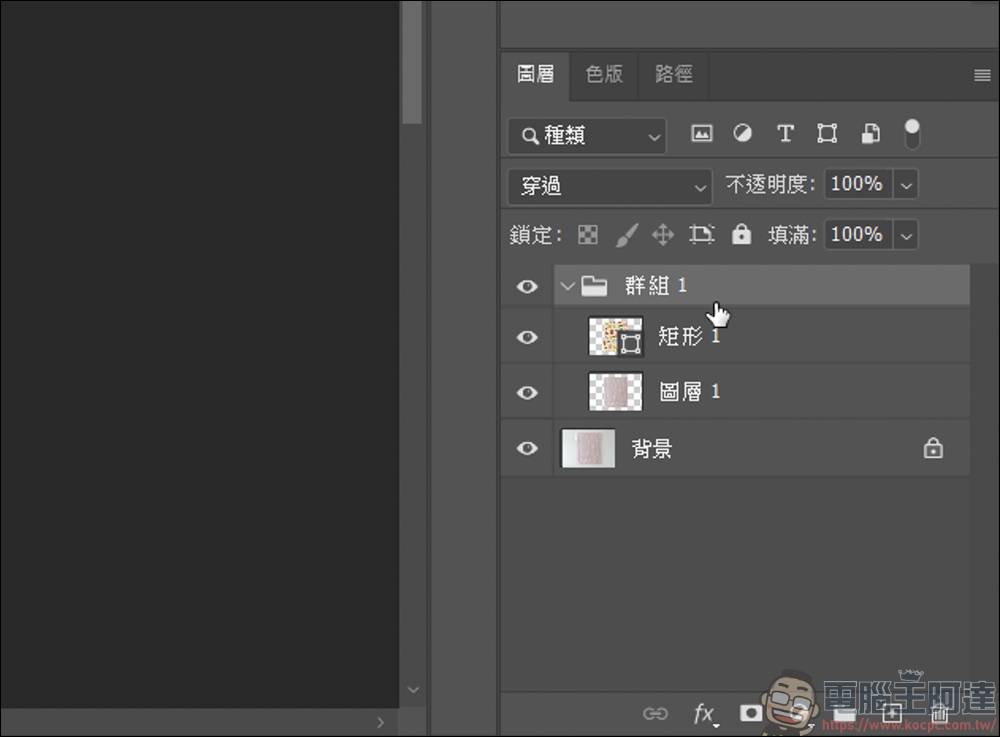Hide the 圖層 1 layer
This screenshot has height=737, width=1000.
[x=527, y=392]
